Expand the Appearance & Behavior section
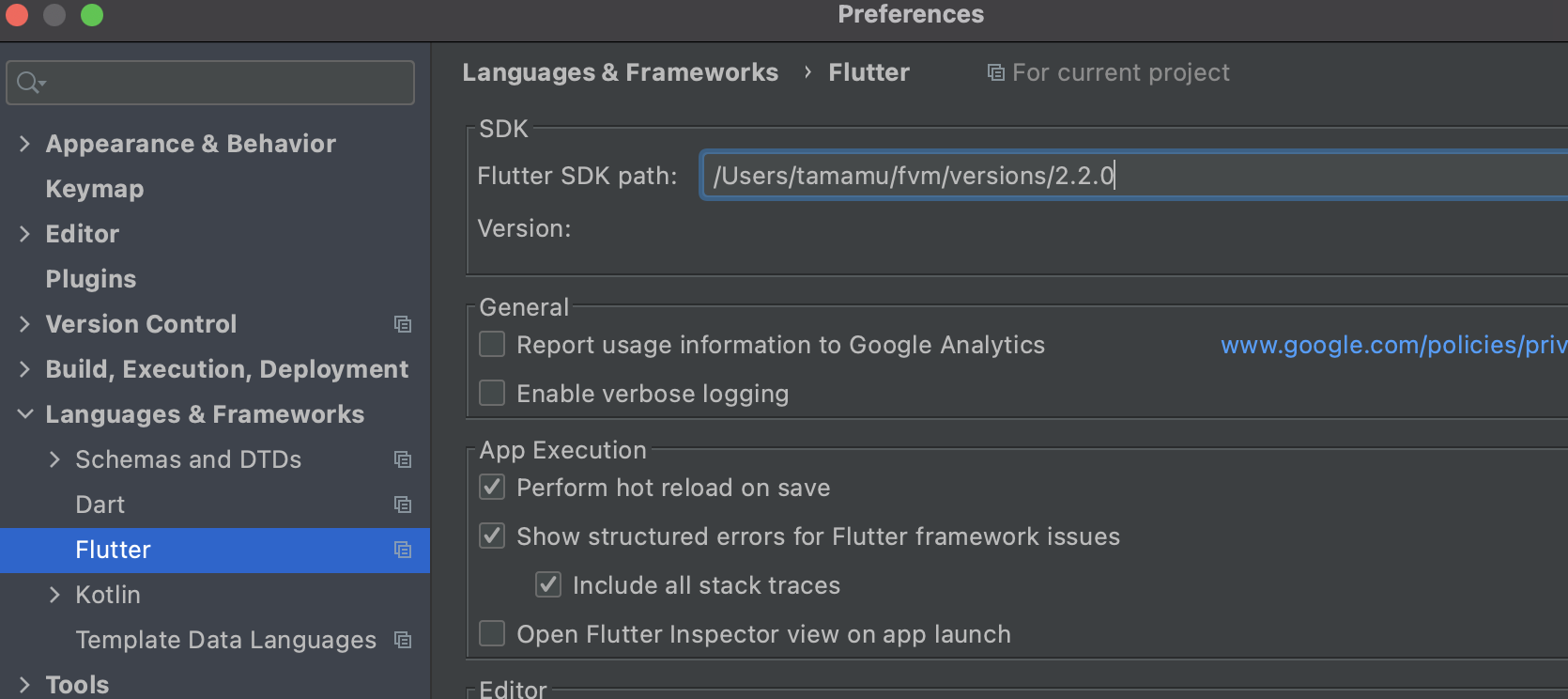Viewport: 1568px width, 699px height. [25, 144]
